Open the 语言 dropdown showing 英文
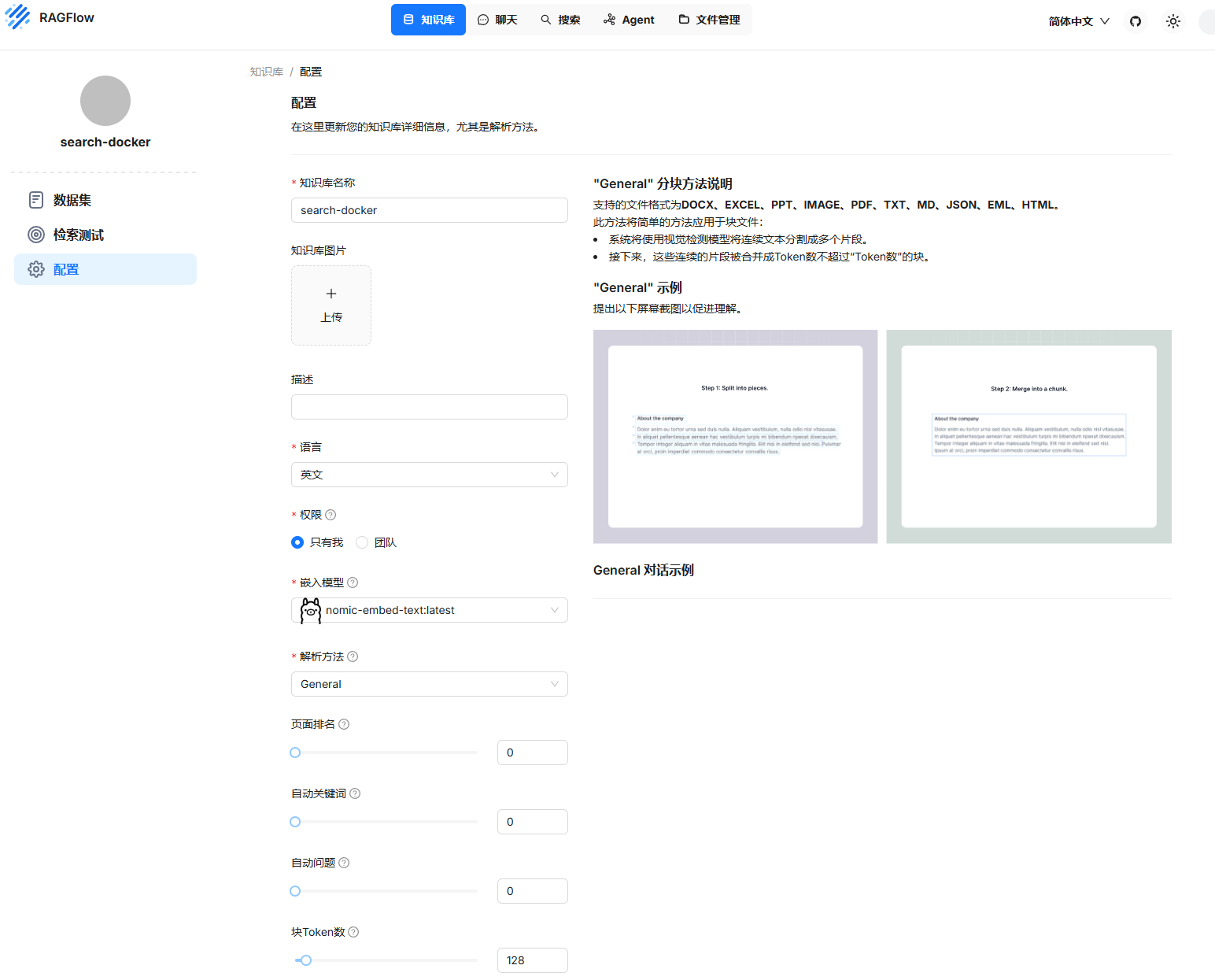This screenshot has width=1215, height=980. [x=429, y=475]
